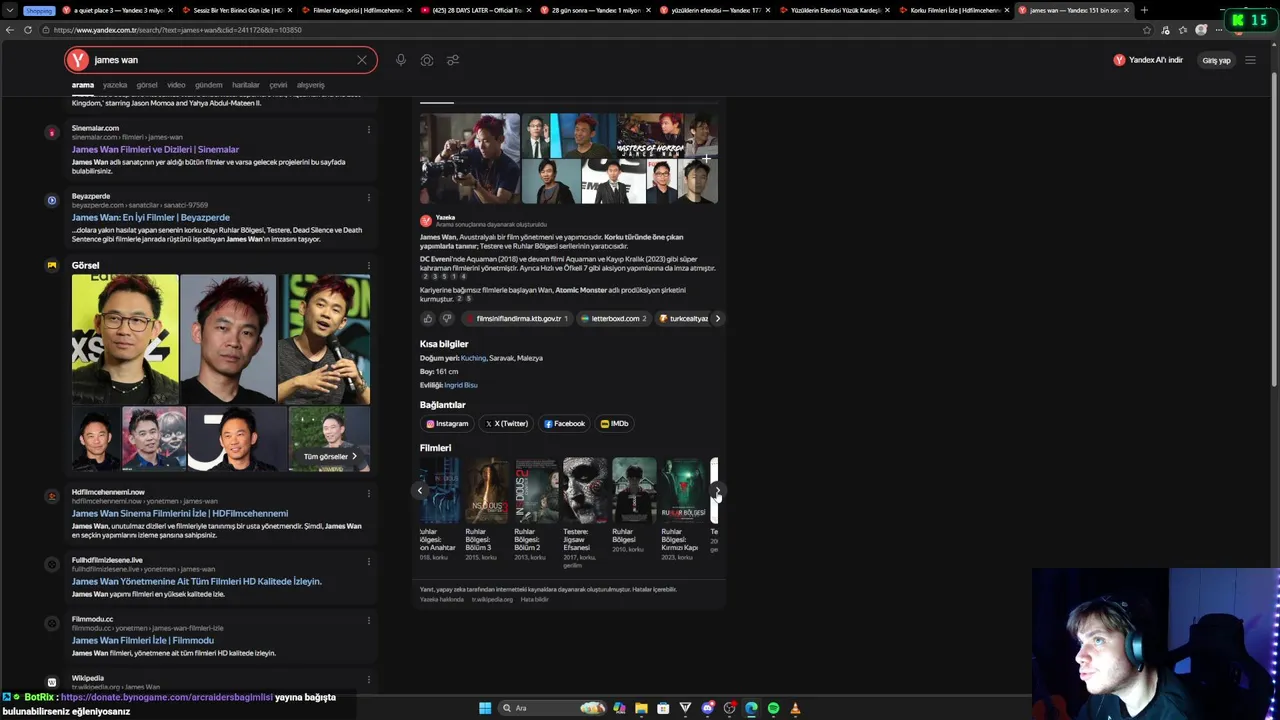Switch to the alışveriş search tab

click(310, 85)
